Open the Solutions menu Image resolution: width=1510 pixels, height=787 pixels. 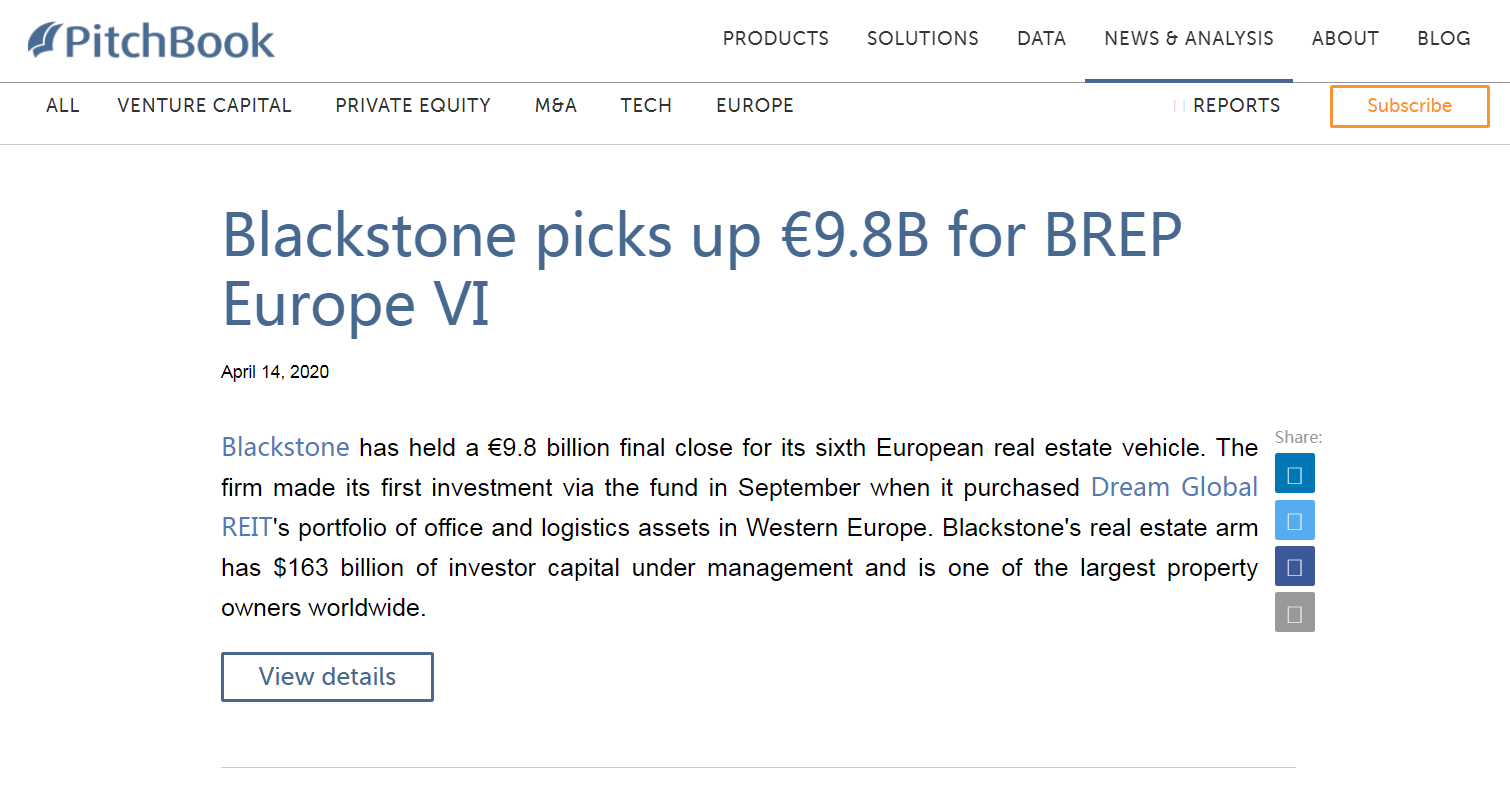pos(922,38)
